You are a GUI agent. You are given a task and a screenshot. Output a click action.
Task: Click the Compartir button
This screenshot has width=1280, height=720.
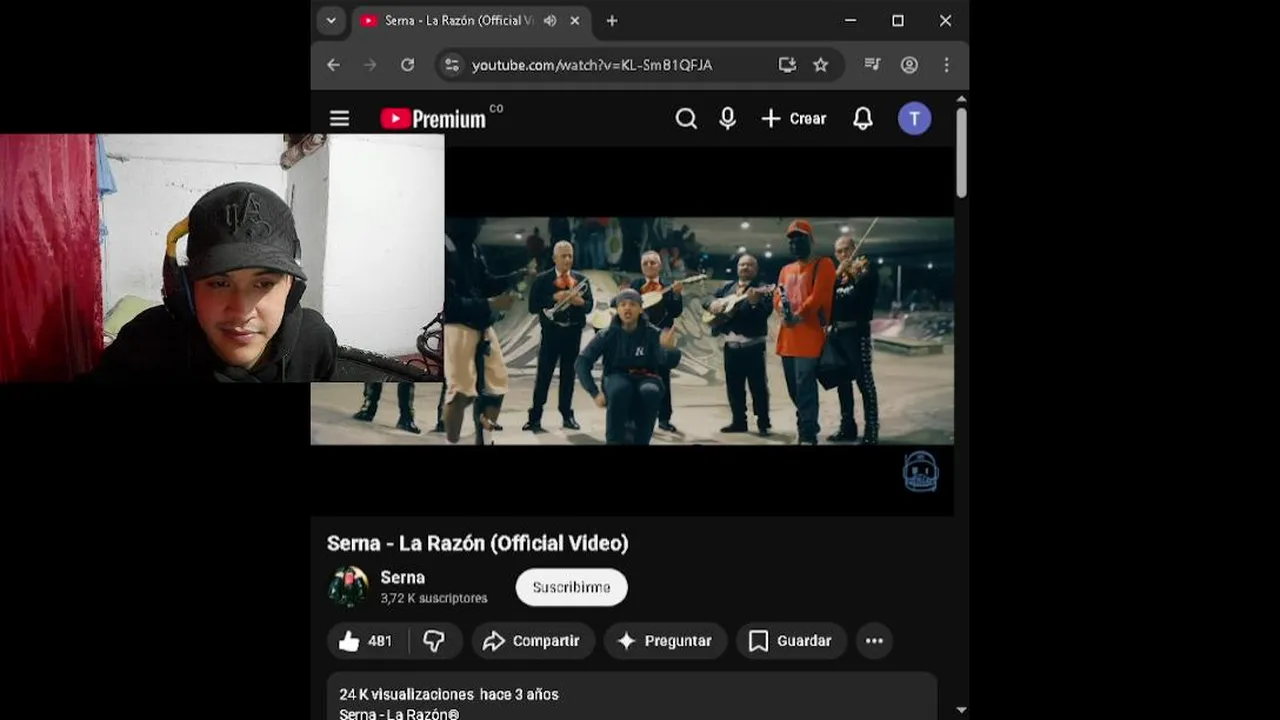[533, 641]
